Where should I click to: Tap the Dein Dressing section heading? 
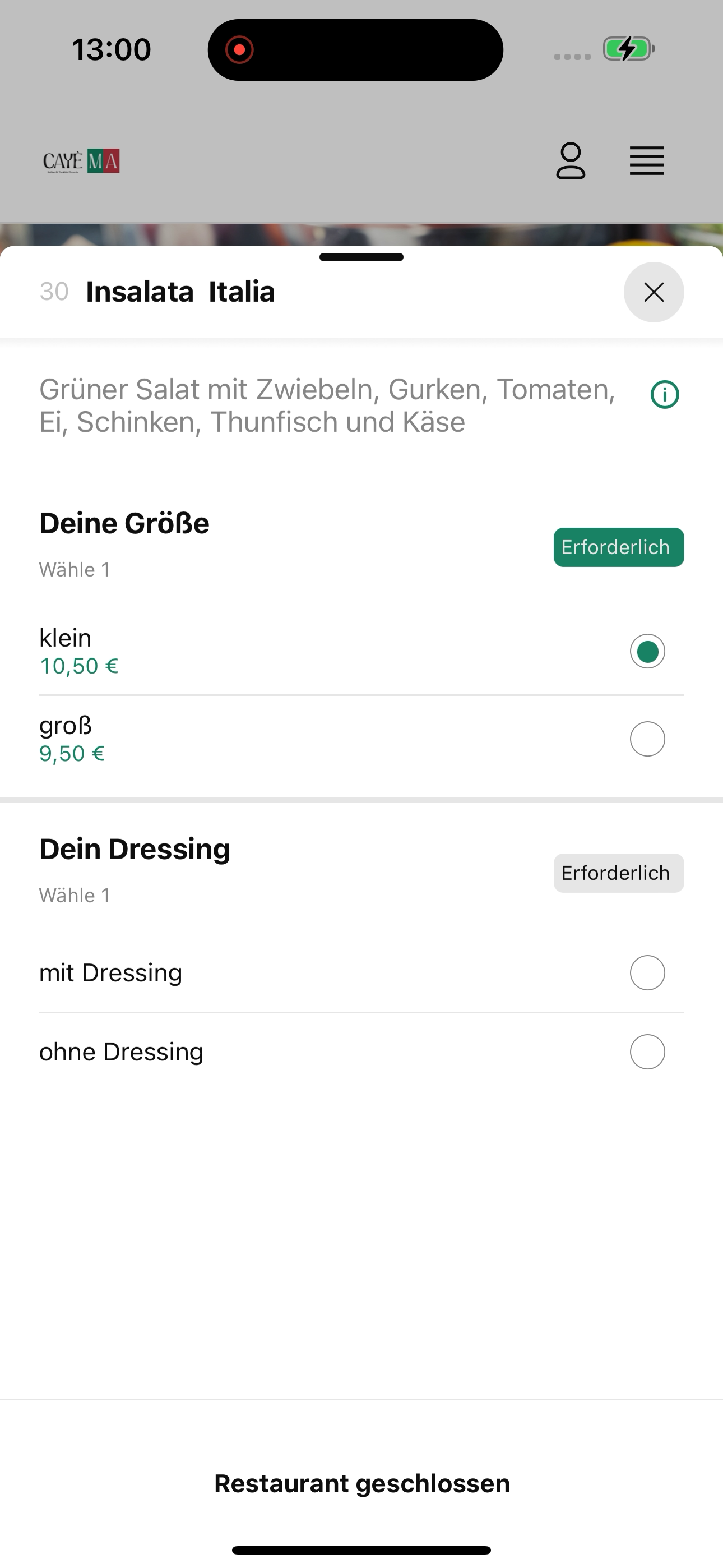click(x=135, y=849)
